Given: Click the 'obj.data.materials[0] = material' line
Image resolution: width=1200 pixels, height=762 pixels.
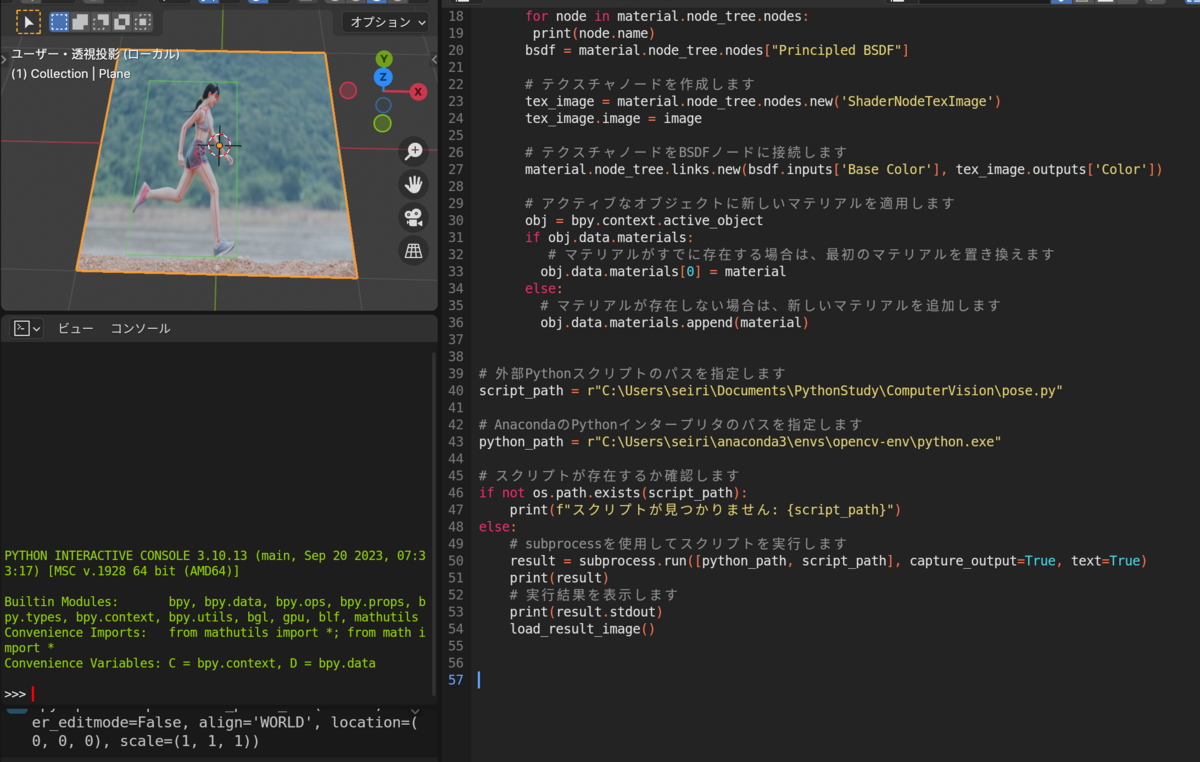Looking at the screenshot, I should click(662, 271).
